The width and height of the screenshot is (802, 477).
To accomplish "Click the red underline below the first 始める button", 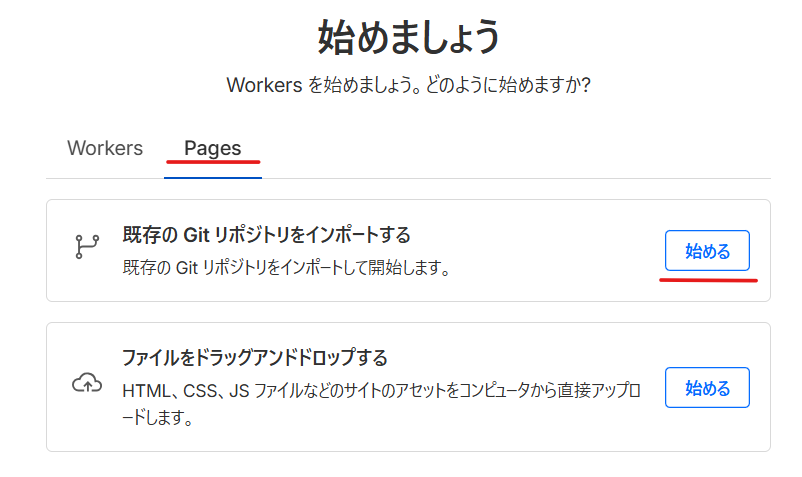I will coord(708,281).
